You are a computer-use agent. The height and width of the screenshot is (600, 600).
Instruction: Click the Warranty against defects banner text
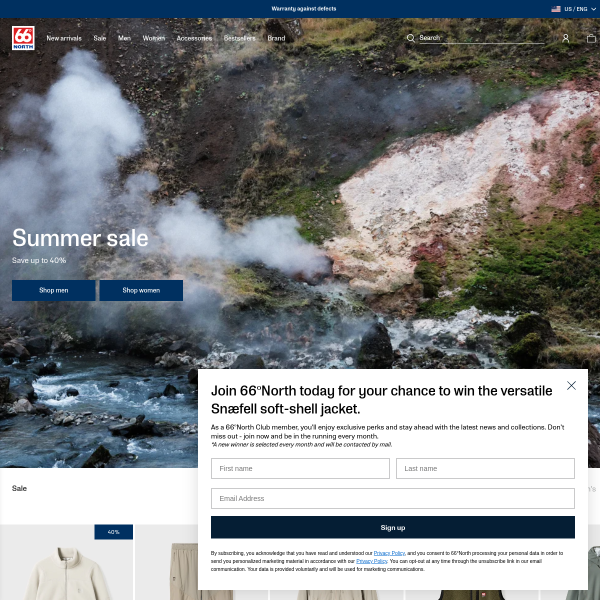point(304,9)
